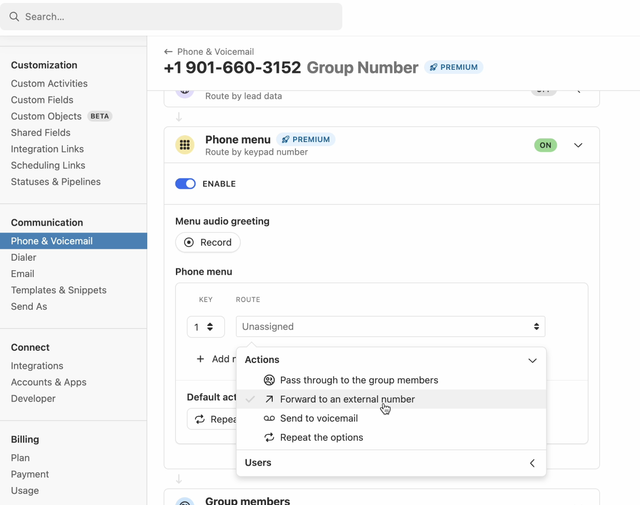
Task: Open Integrations under Connect
Action: pos(37,366)
